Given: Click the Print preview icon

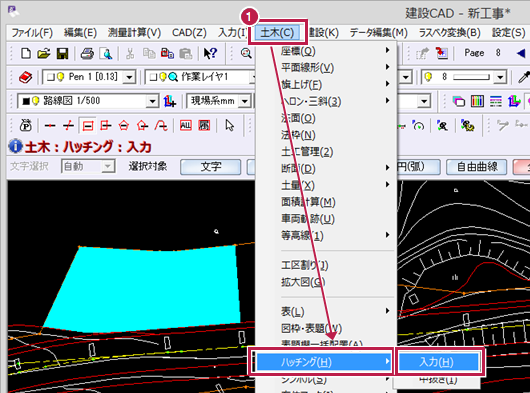Looking at the screenshot, I should pyautogui.click(x=106, y=53).
